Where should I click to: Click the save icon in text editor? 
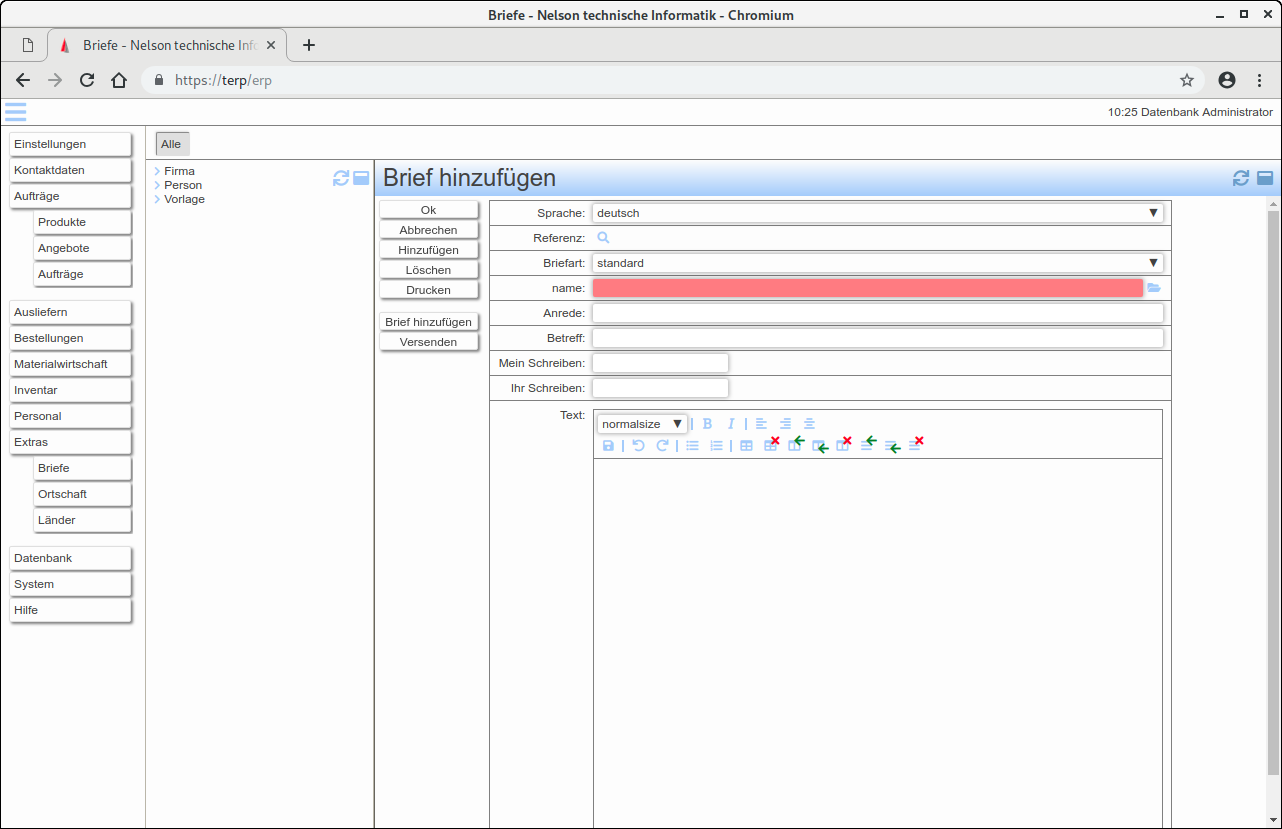608,446
